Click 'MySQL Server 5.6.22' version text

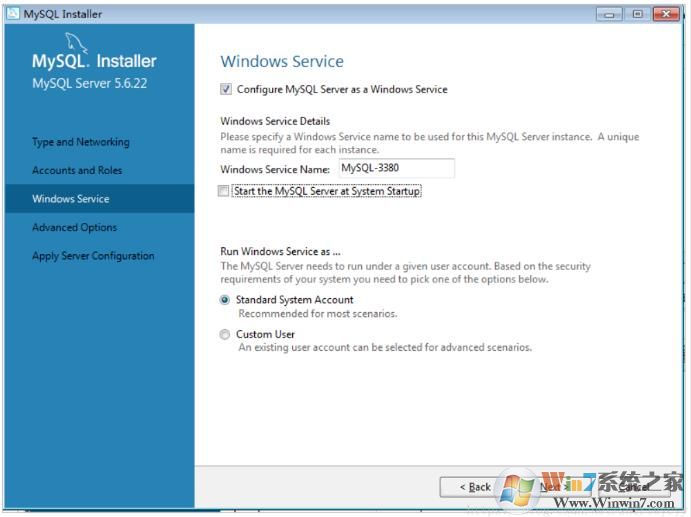pos(89,83)
